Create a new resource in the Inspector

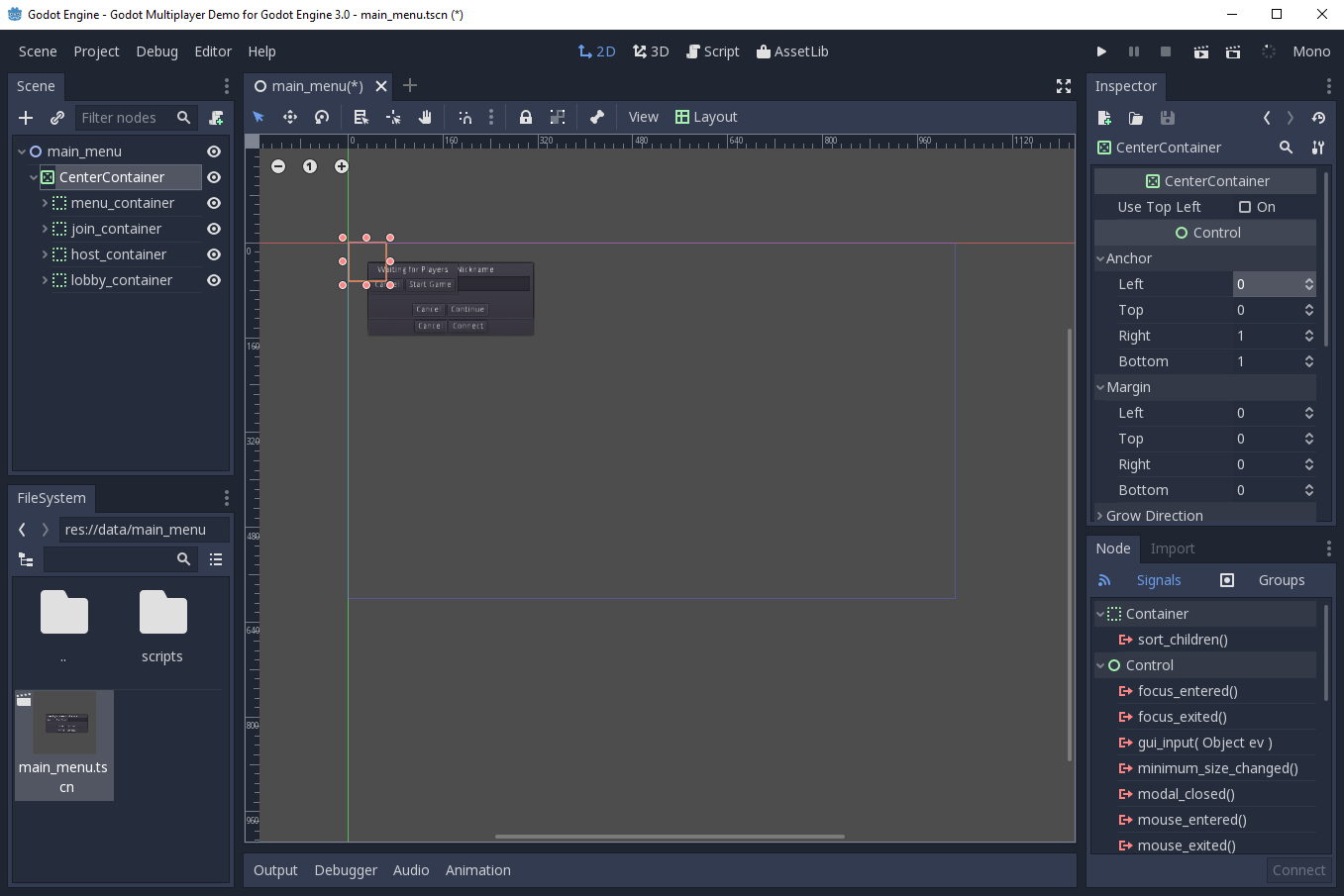[x=1104, y=117]
